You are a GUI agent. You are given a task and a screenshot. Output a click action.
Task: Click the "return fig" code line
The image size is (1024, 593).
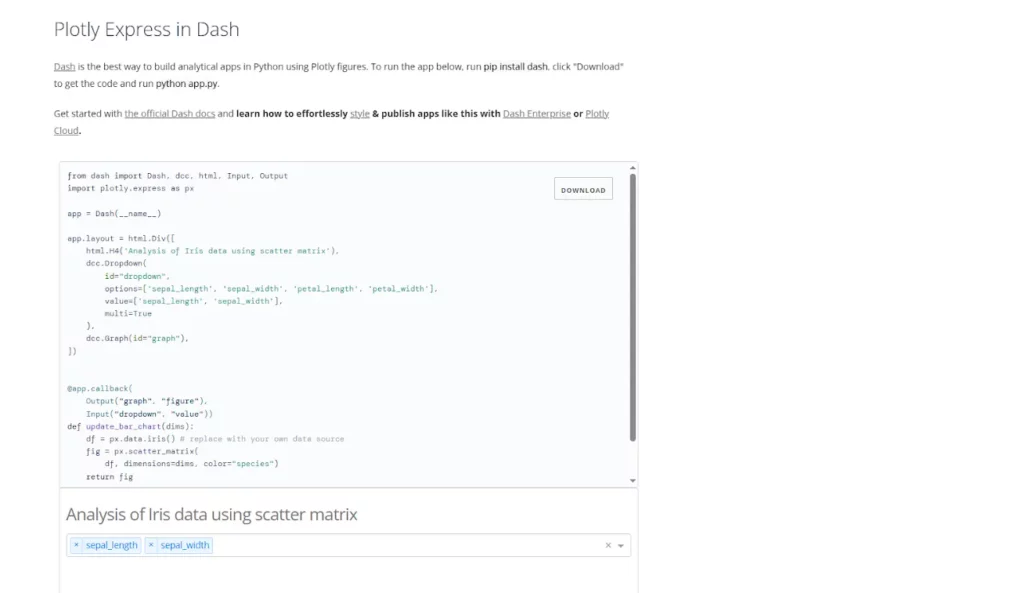[109, 477]
